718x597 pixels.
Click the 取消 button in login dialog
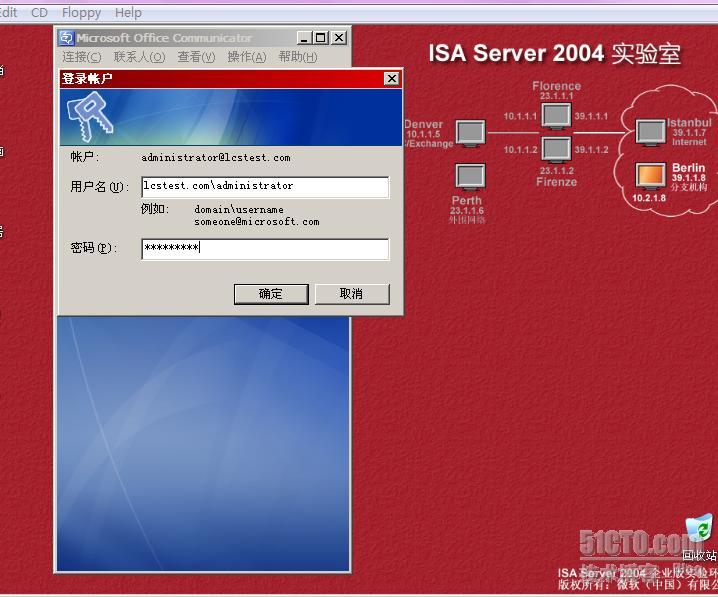tap(352, 294)
